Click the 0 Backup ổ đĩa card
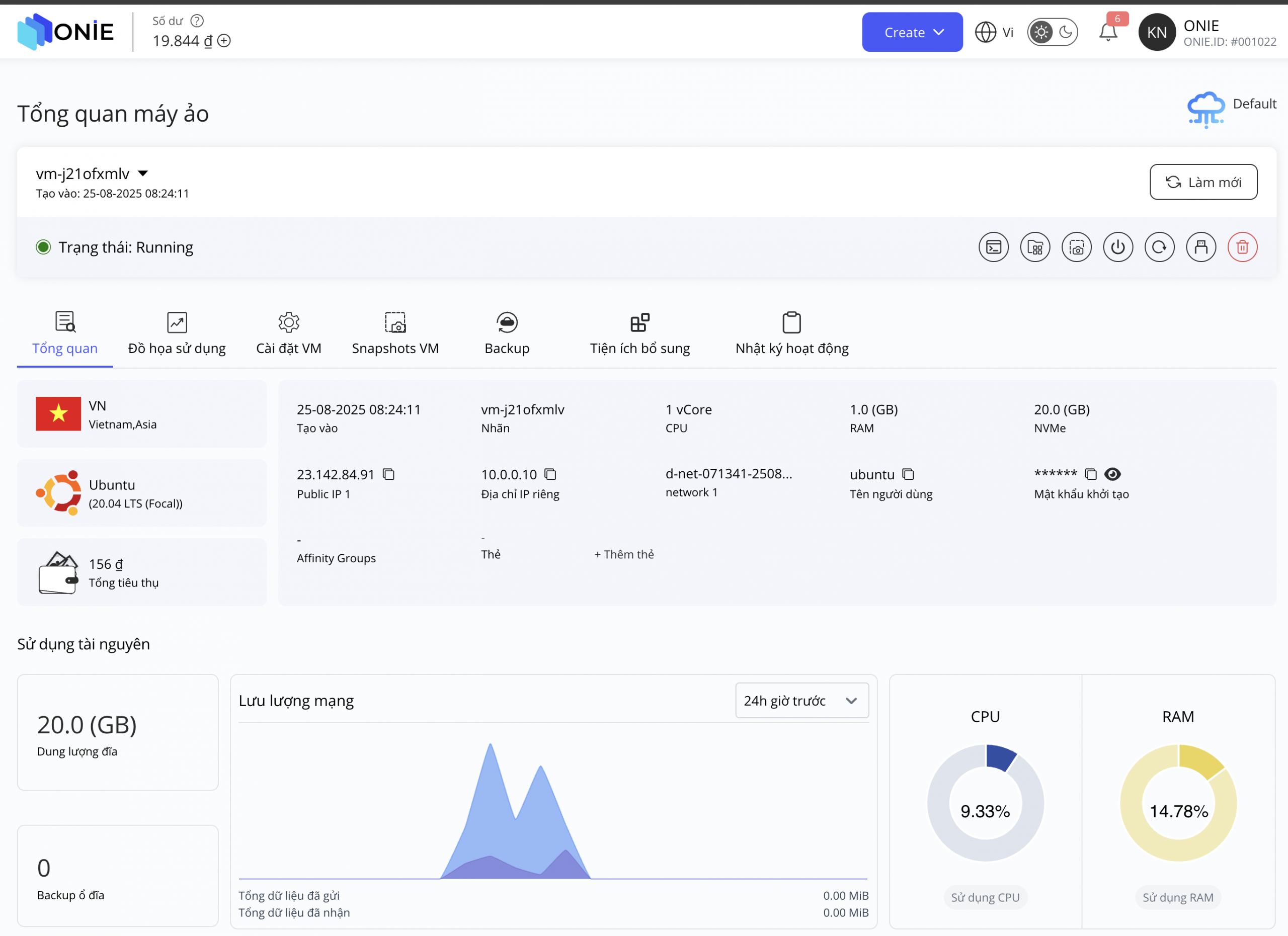 [x=118, y=876]
